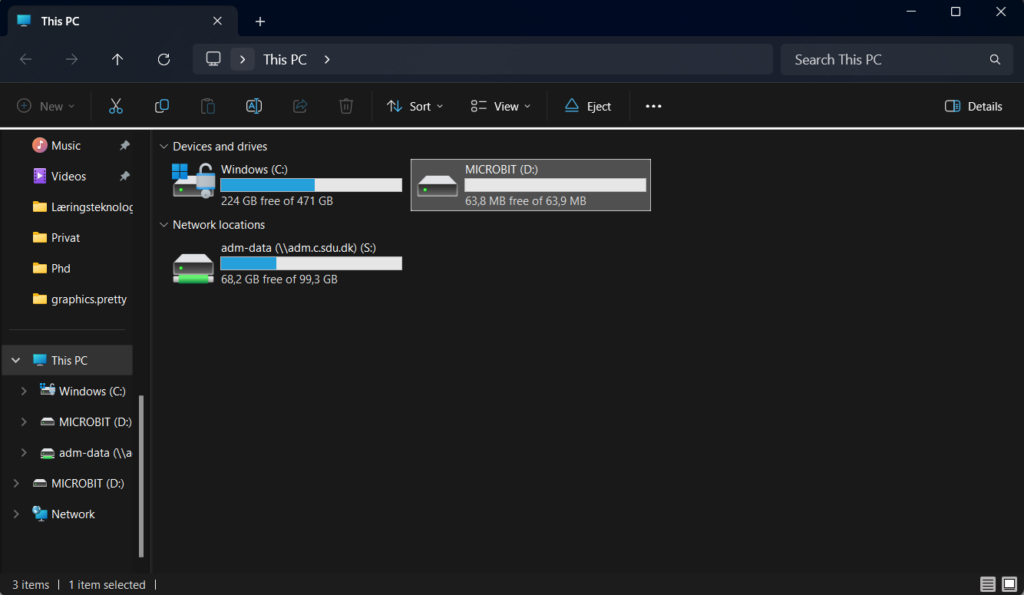
Task: Select This PC in the navigation tree
Action: tap(68, 361)
